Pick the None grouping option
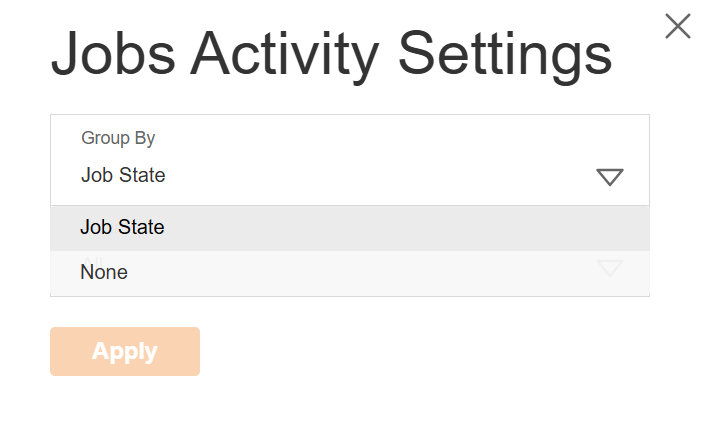The height and width of the screenshot is (431, 707). click(x=104, y=272)
